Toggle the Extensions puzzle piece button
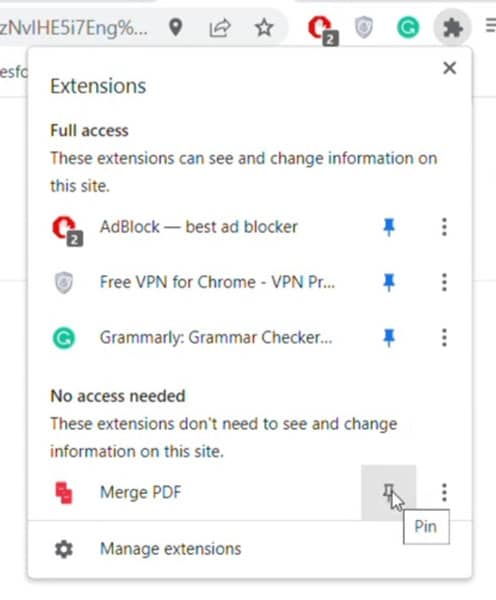496x600 pixels. (x=452, y=28)
